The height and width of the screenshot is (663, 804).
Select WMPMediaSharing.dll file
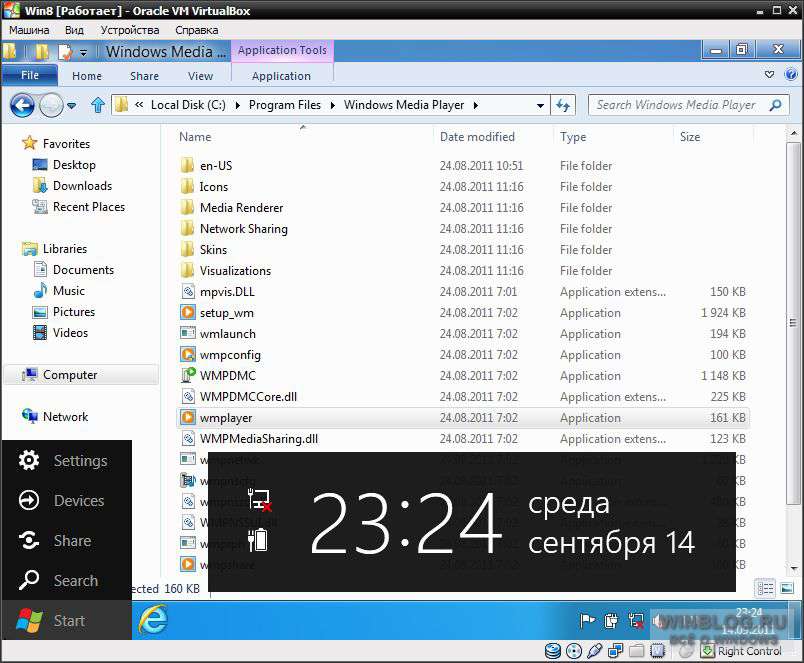click(258, 438)
